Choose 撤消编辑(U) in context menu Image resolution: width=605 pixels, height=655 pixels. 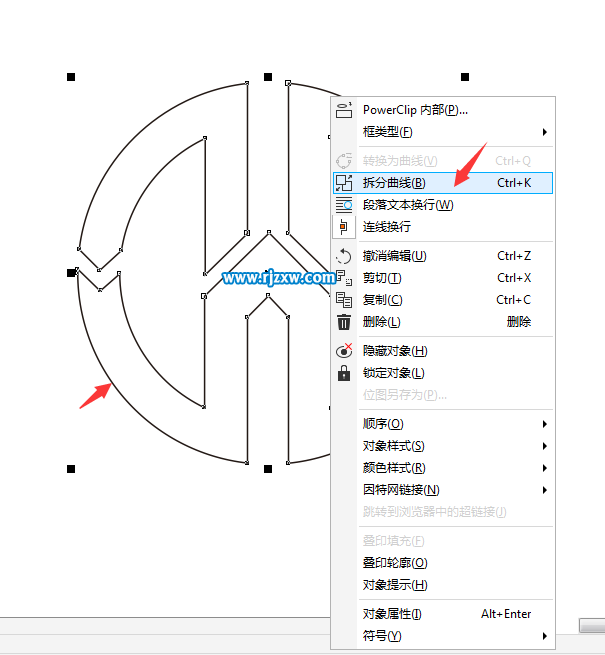coord(443,256)
